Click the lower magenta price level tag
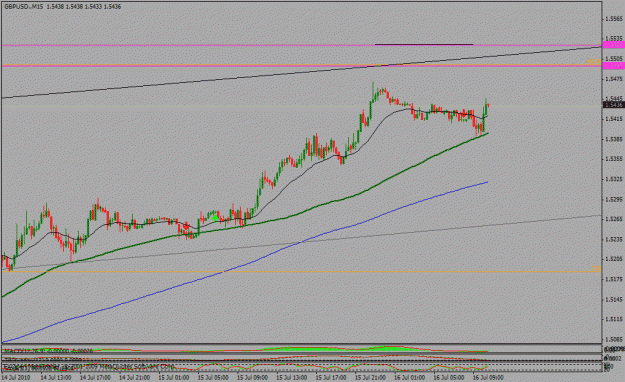The height and width of the screenshot is (382, 625). (614, 65)
